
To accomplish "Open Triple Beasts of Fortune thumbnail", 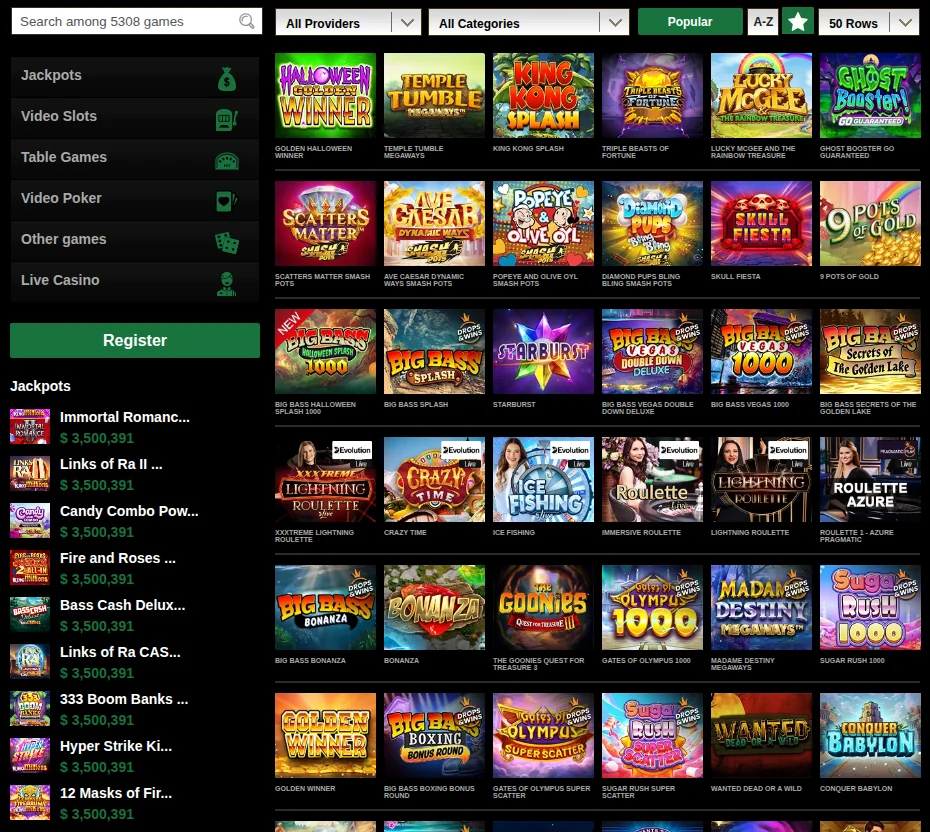I will [652, 95].
